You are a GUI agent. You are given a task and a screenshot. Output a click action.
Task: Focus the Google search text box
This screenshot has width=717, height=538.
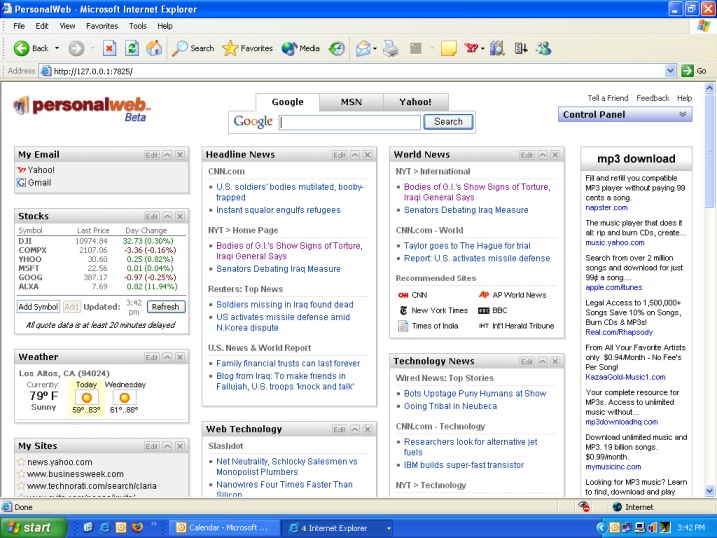tap(350, 122)
